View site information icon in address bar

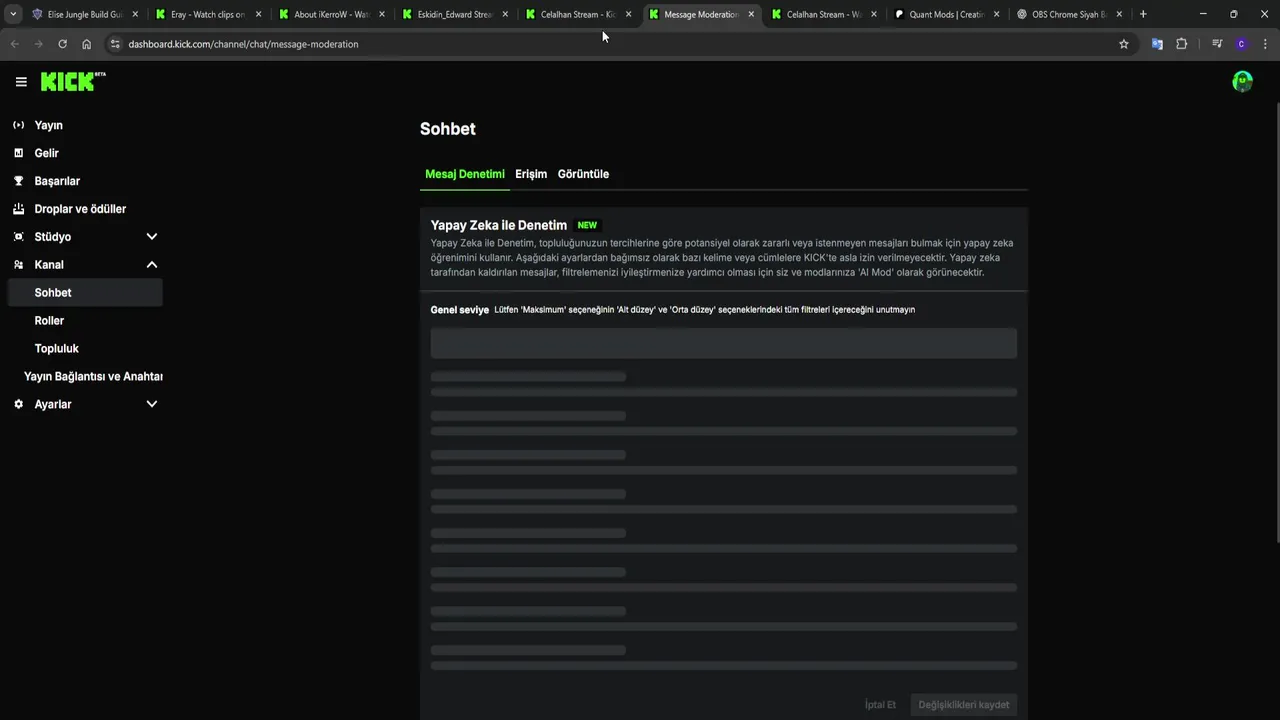pos(115,44)
